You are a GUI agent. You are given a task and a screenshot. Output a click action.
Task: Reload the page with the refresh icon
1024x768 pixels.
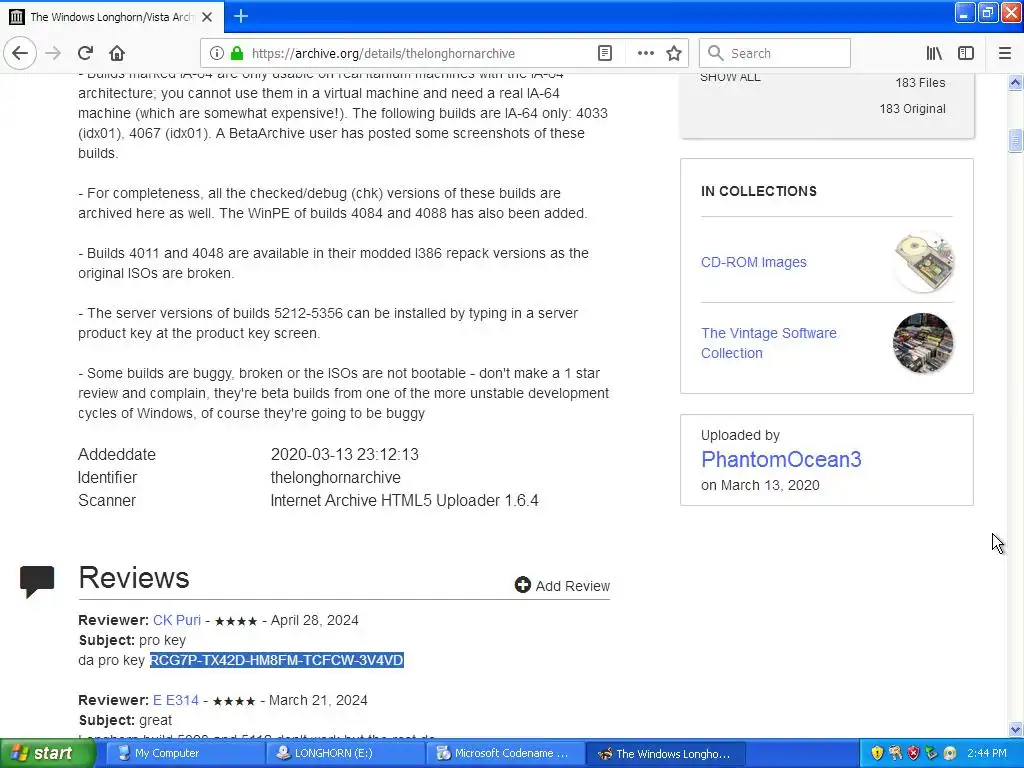tap(86, 53)
